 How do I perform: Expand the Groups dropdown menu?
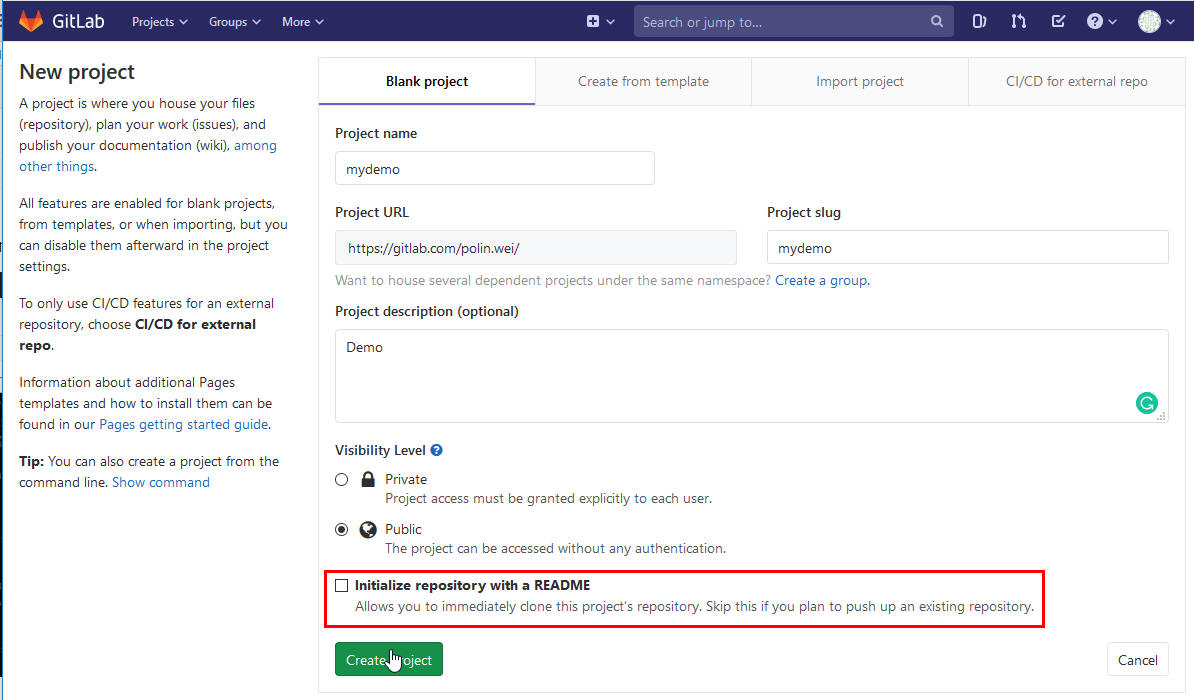pyautogui.click(x=235, y=21)
